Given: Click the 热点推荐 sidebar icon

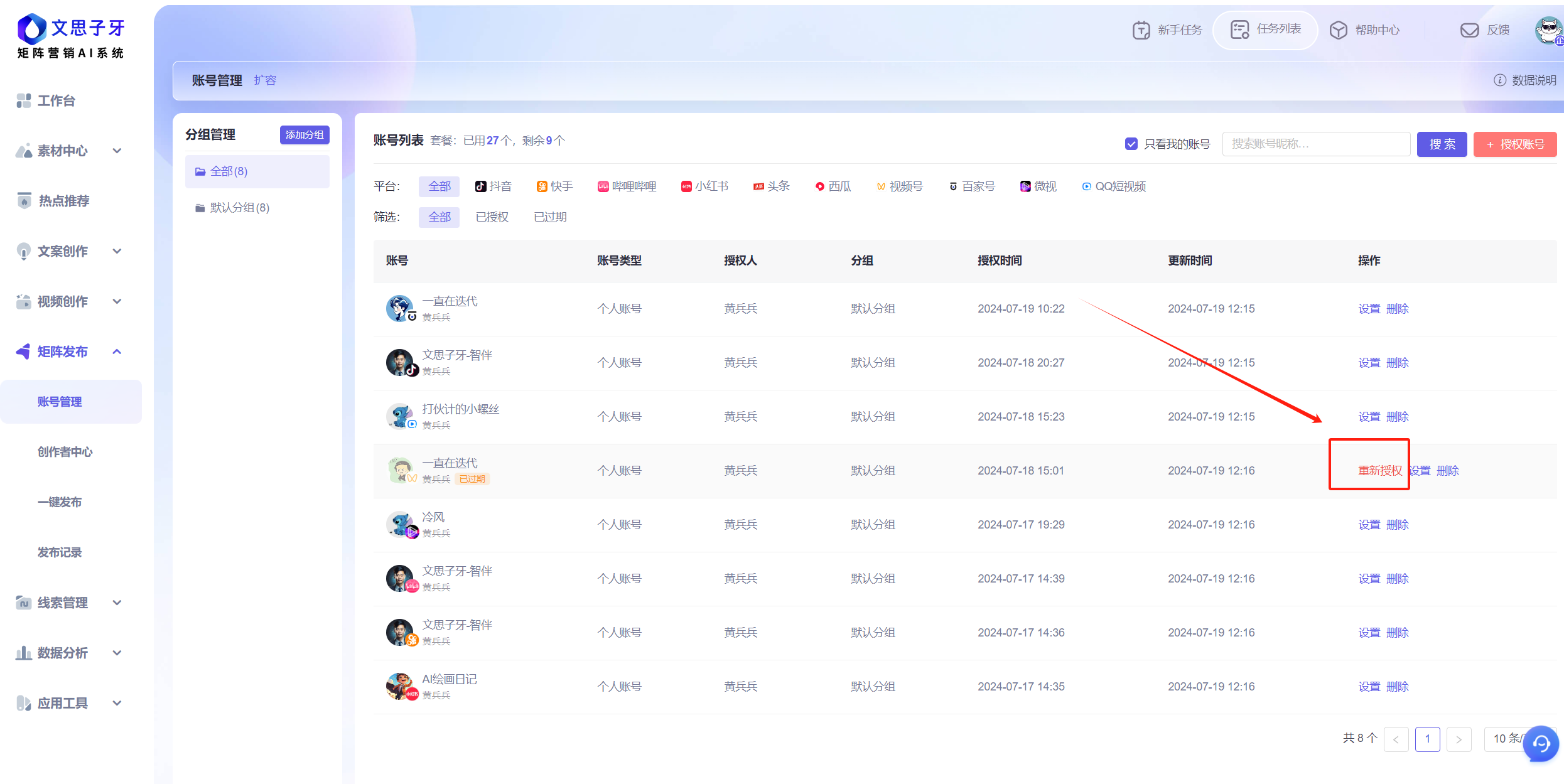Looking at the screenshot, I should [x=24, y=201].
